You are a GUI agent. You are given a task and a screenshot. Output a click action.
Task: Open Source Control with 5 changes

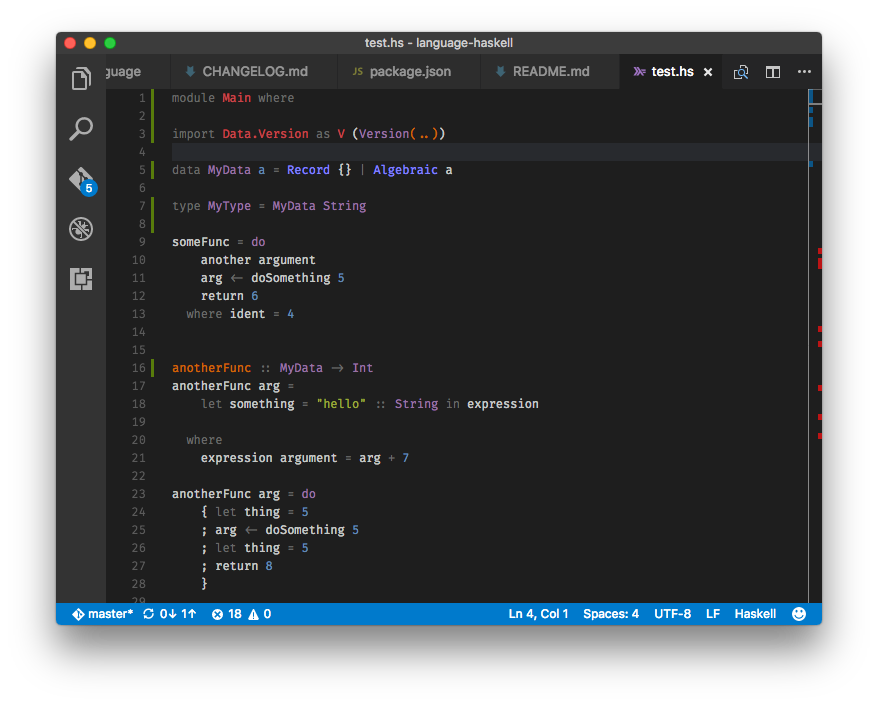(x=81, y=180)
